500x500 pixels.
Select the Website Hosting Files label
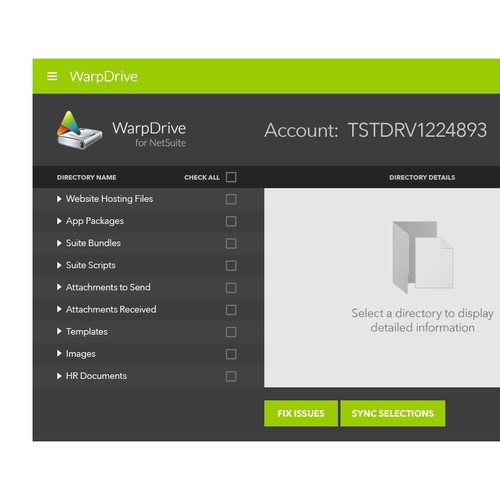coord(109,199)
